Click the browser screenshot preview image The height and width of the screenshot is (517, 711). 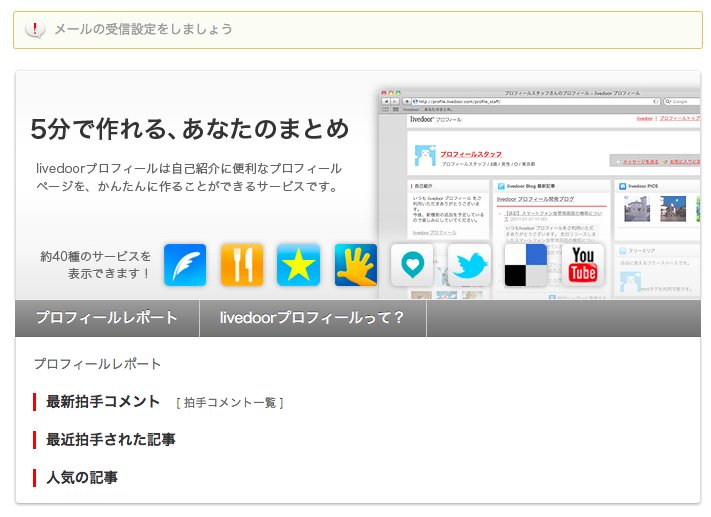point(540,194)
